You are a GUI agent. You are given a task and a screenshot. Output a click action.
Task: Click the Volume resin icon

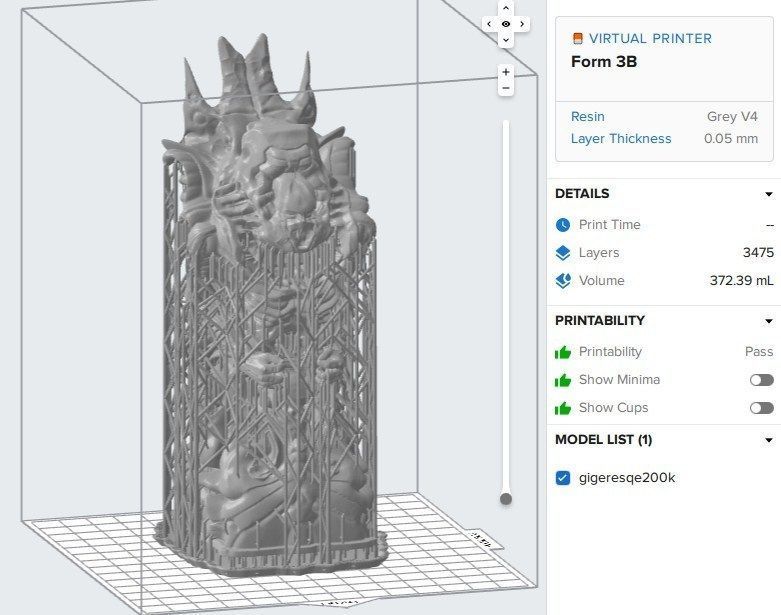tap(563, 281)
